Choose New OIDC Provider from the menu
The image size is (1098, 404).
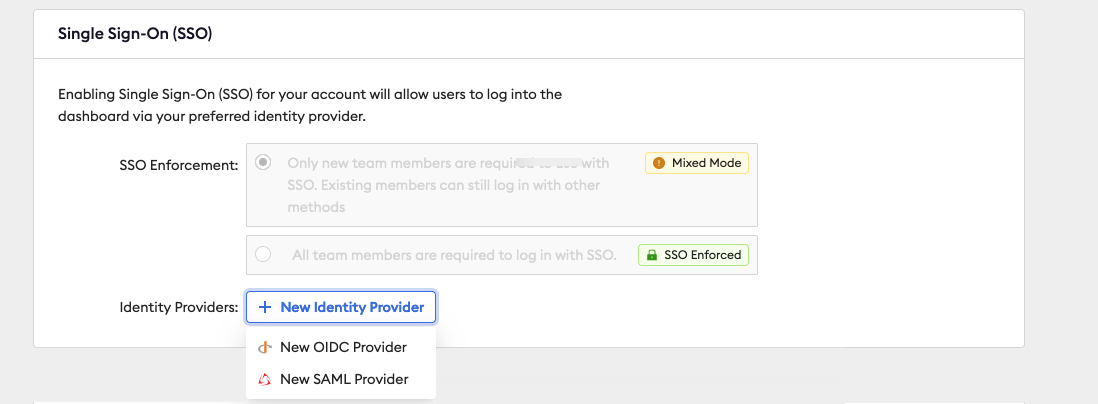click(343, 348)
